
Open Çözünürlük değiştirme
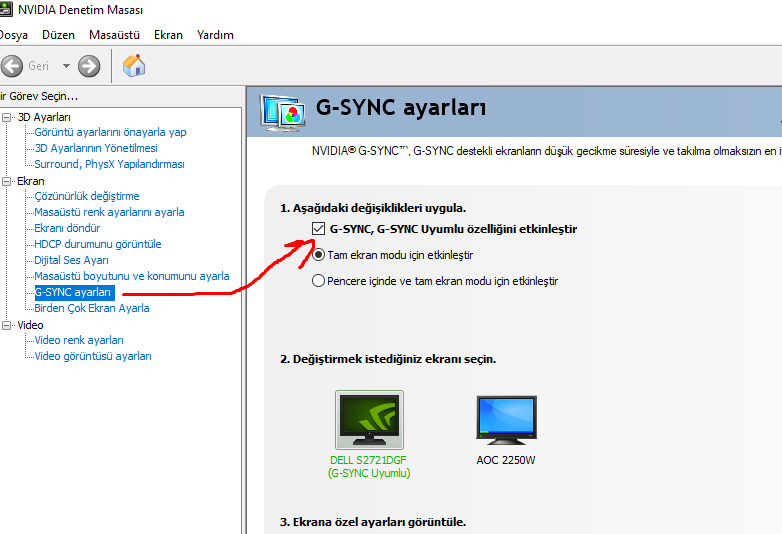87,196
